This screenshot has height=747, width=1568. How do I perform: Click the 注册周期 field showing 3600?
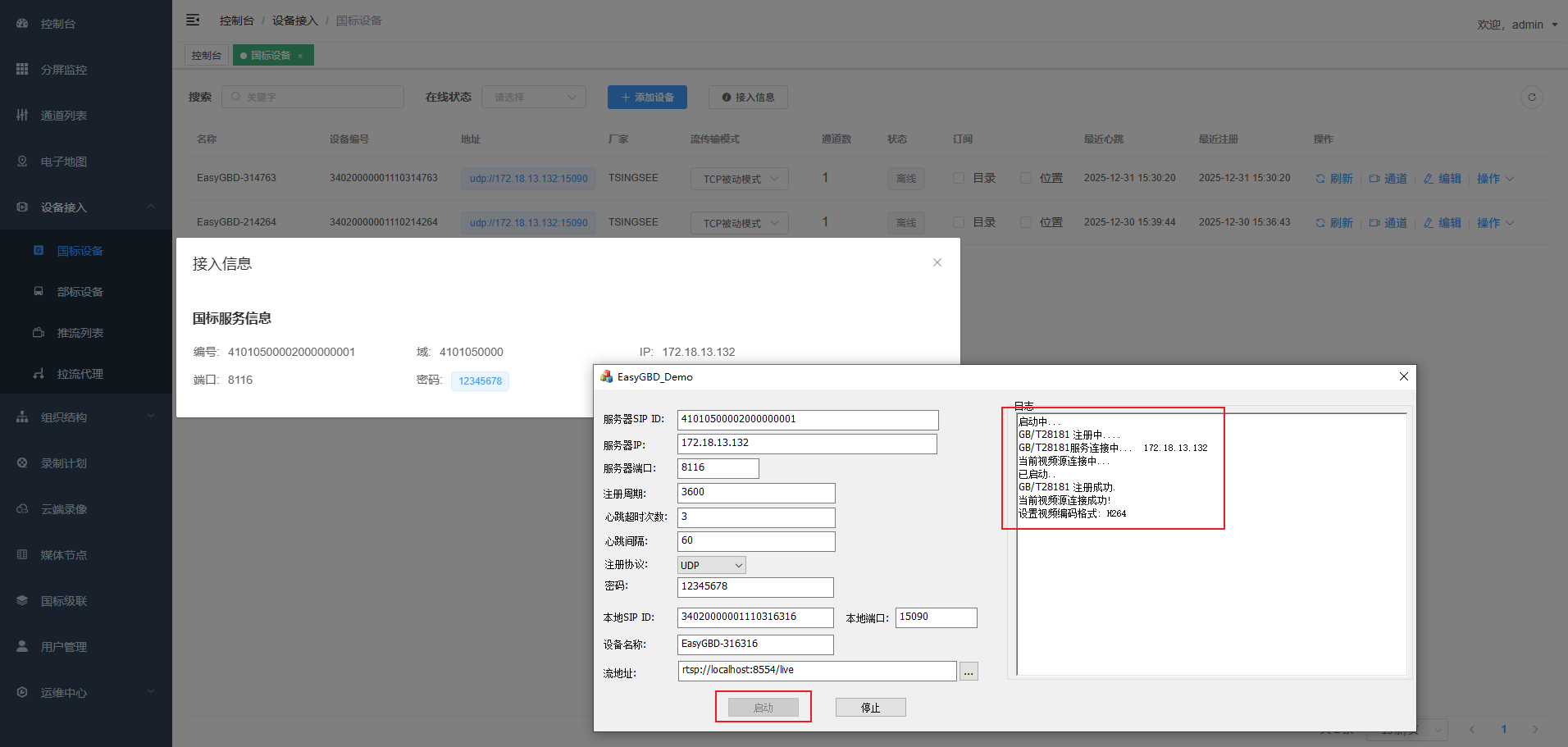pyautogui.click(x=756, y=493)
